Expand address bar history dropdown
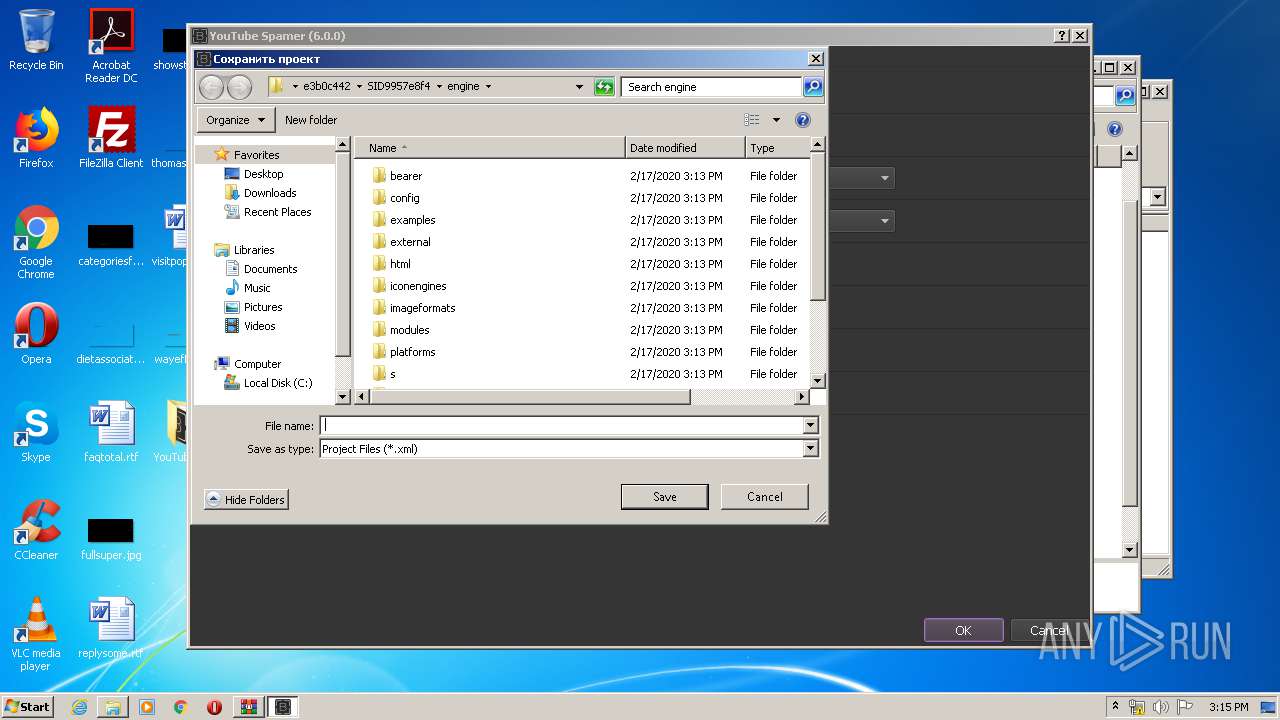Viewport: 1280px width, 720px height. point(579,87)
